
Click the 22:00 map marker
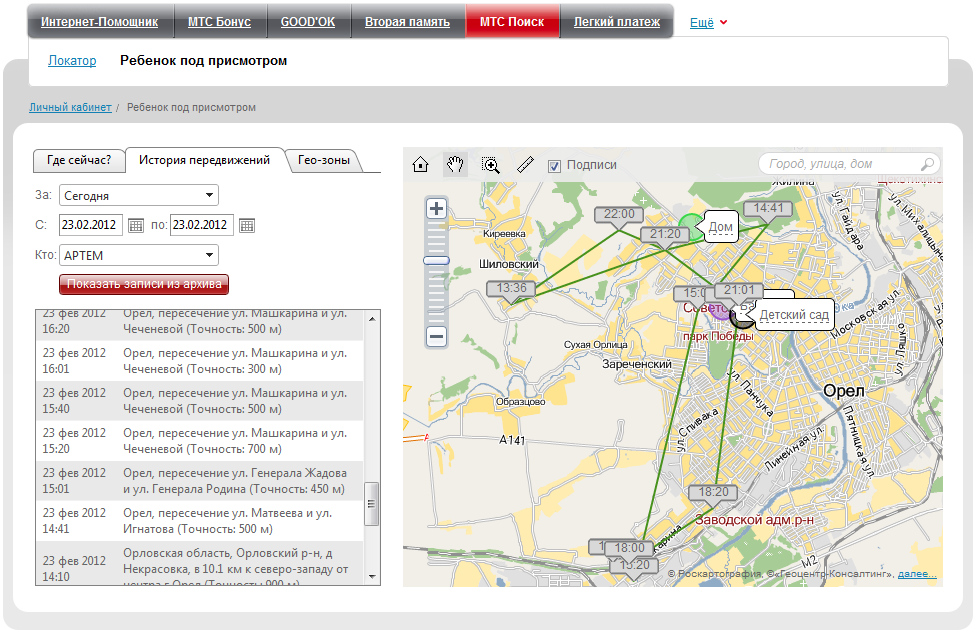coord(619,215)
